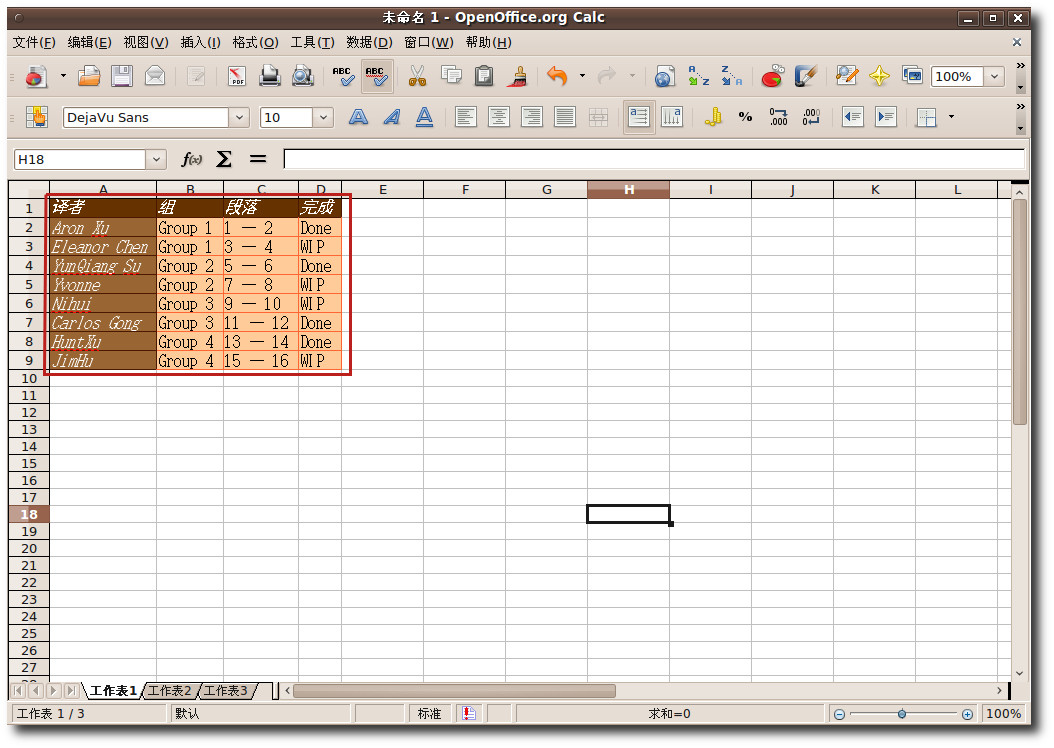Toggle AutoSpellcheck
Screen dimensions: 1054x748
pos(376,76)
